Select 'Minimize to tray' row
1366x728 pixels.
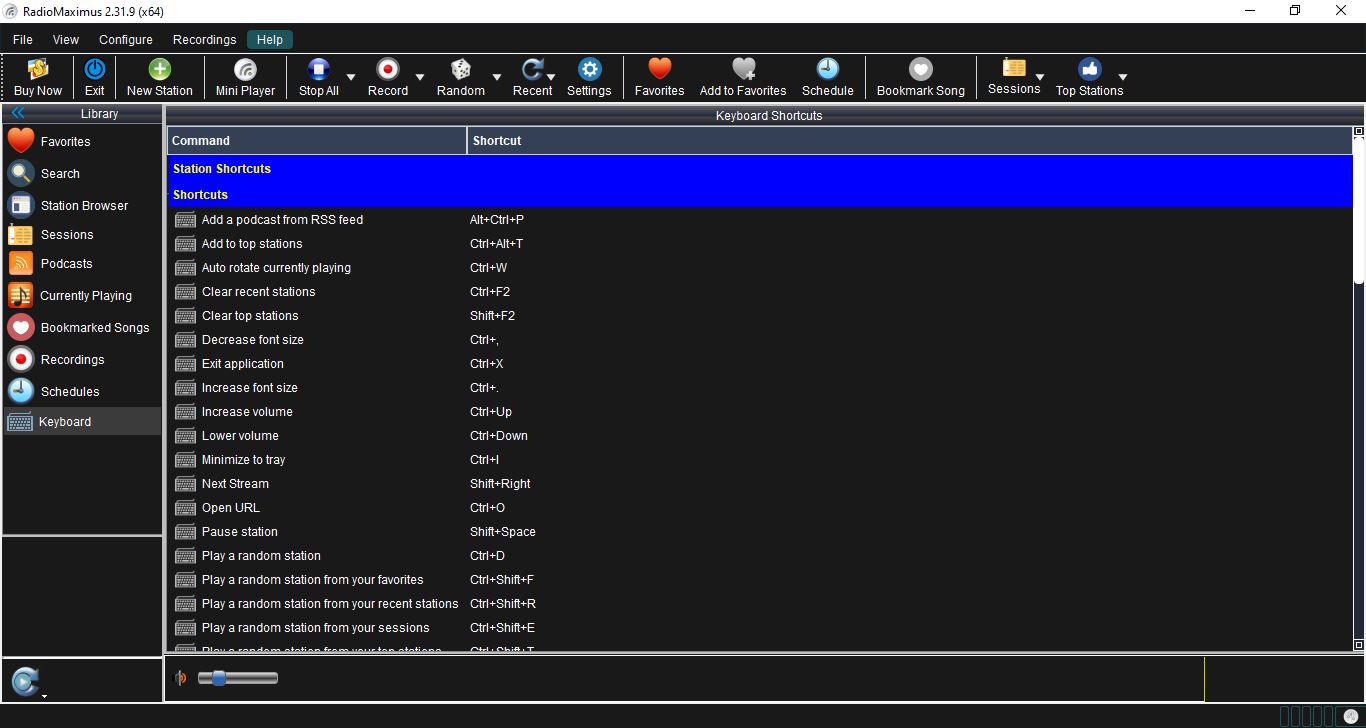pos(760,460)
